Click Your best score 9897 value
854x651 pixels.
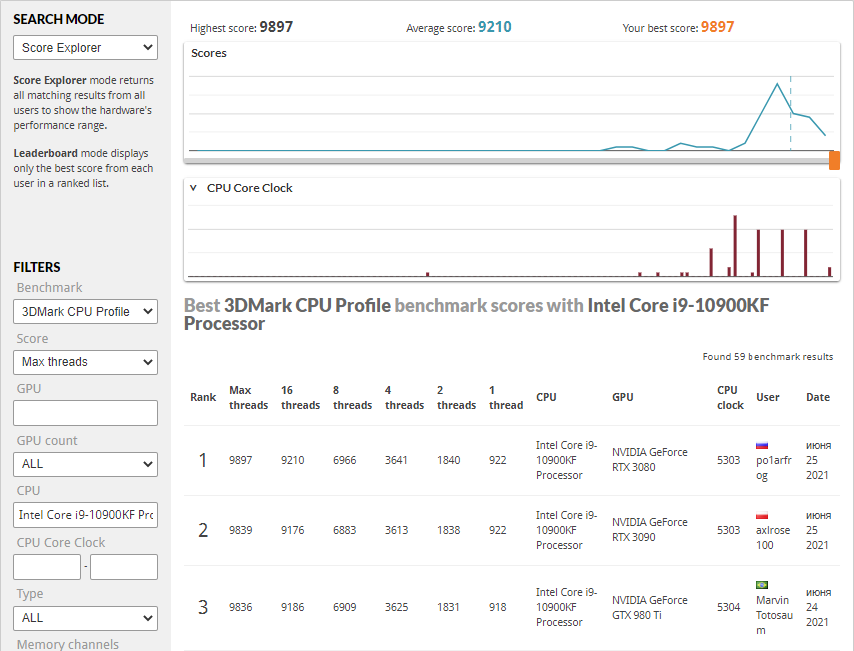[717, 27]
